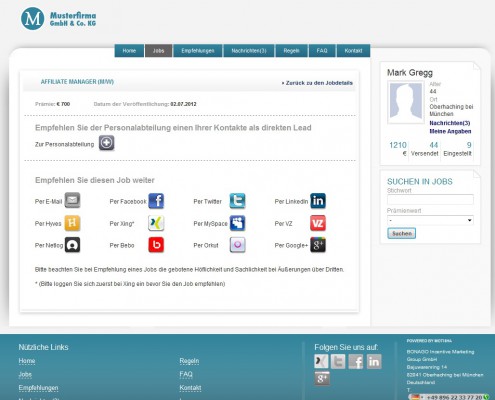This screenshot has height=400, width=495.
Task: Share job via Twitter icon
Action: point(237,201)
